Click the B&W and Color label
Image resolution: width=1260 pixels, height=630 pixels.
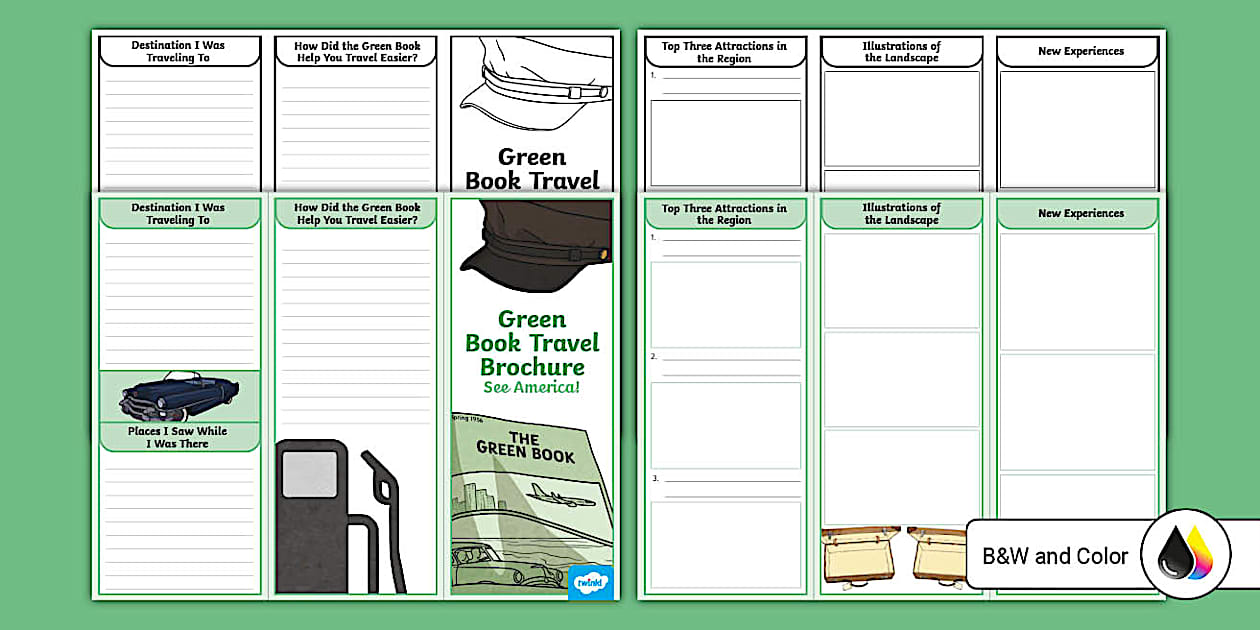(x=1055, y=555)
